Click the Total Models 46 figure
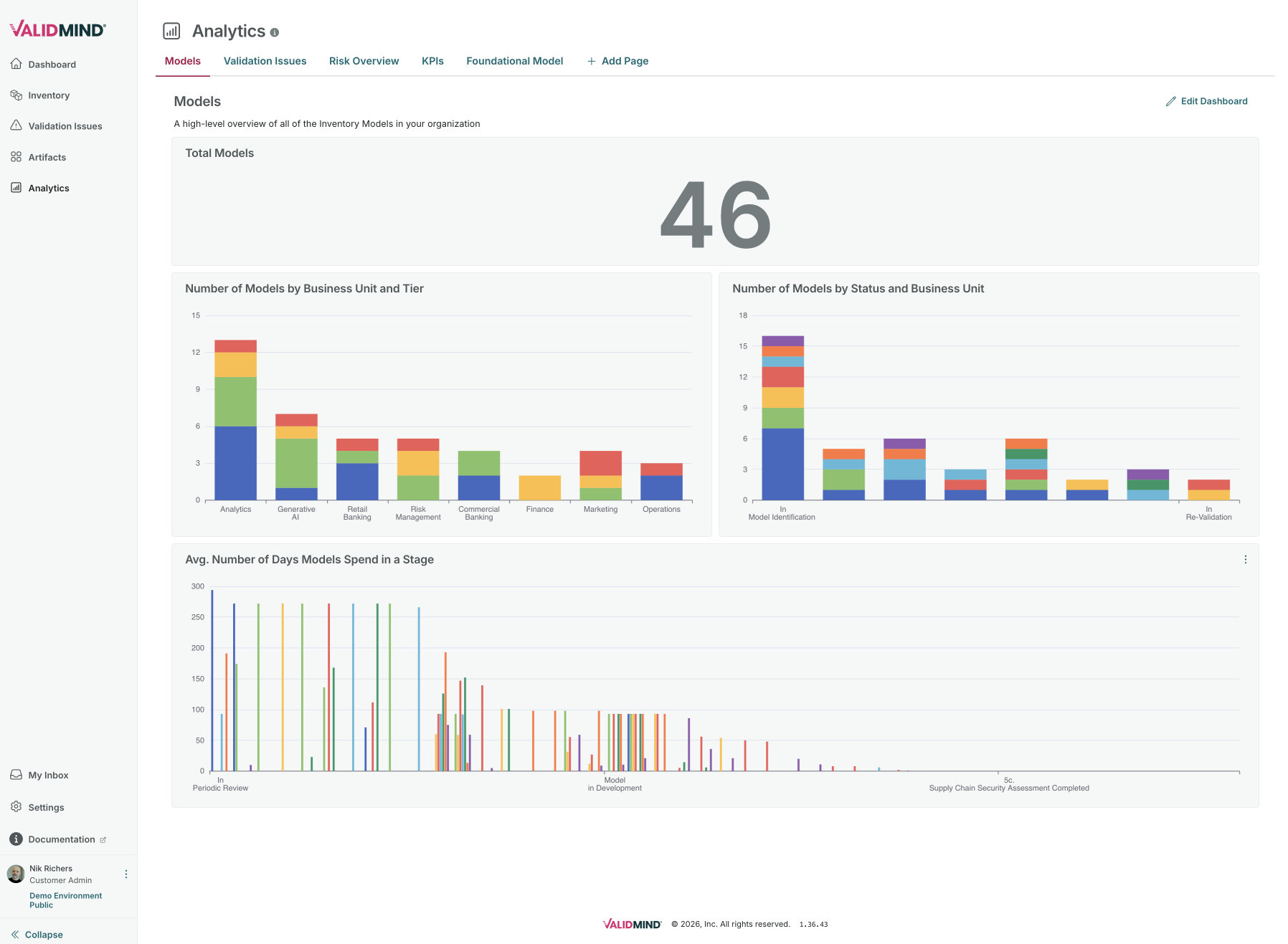1288x944 pixels. click(x=715, y=215)
